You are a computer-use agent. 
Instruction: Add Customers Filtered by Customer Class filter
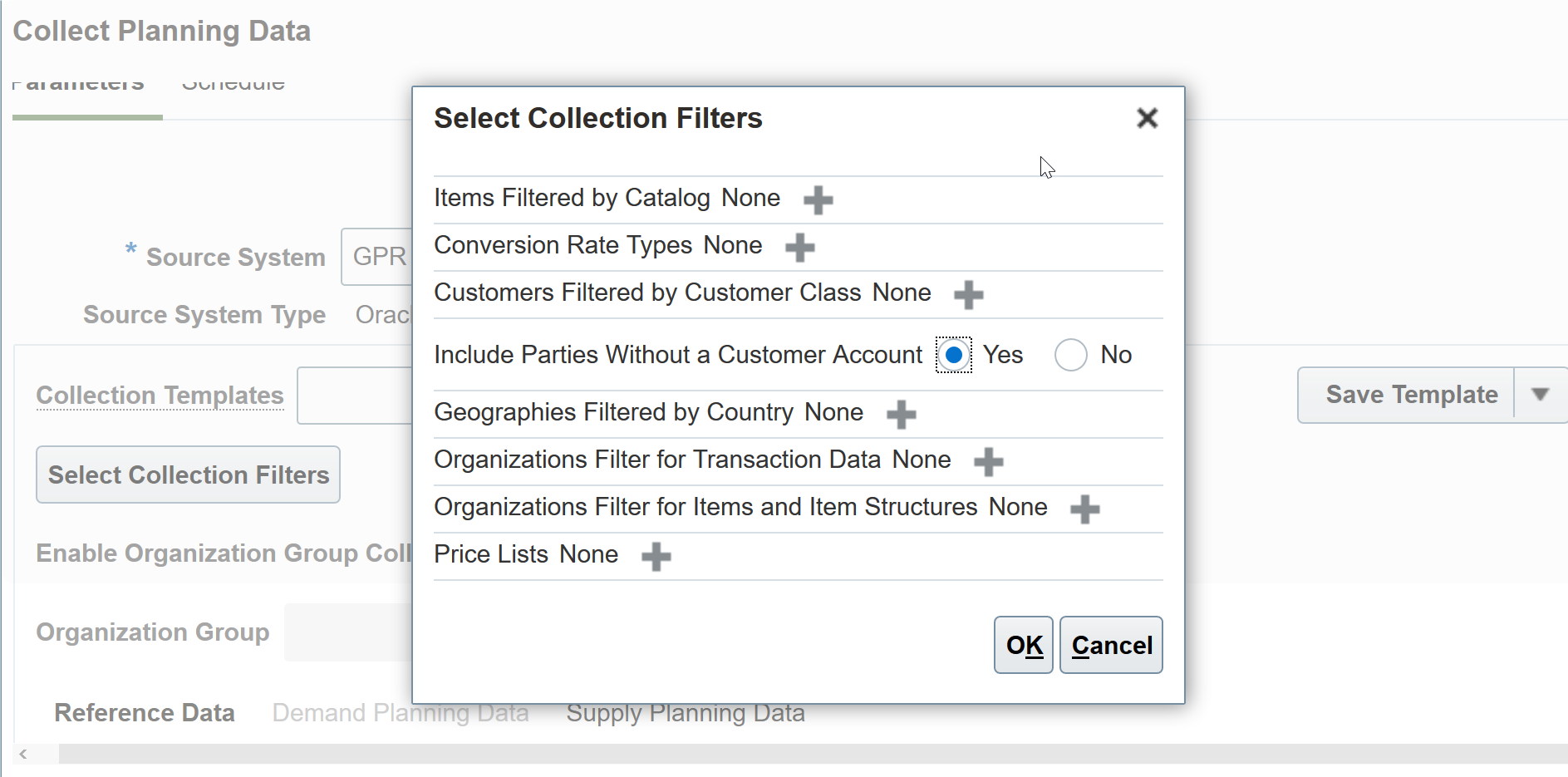(x=968, y=294)
